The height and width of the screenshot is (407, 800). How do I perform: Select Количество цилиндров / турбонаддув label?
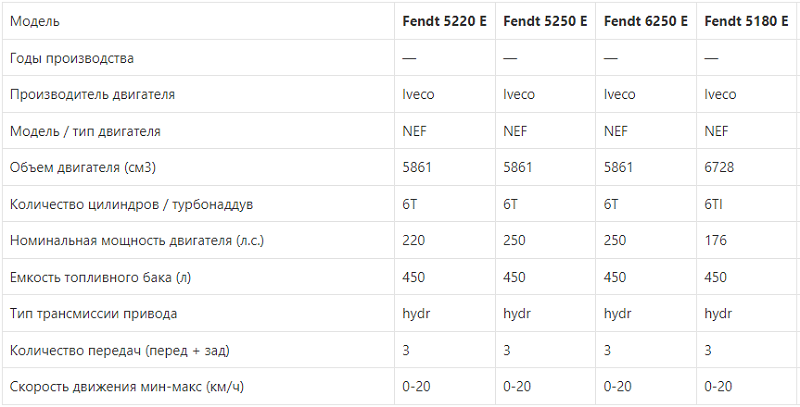tap(132, 205)
